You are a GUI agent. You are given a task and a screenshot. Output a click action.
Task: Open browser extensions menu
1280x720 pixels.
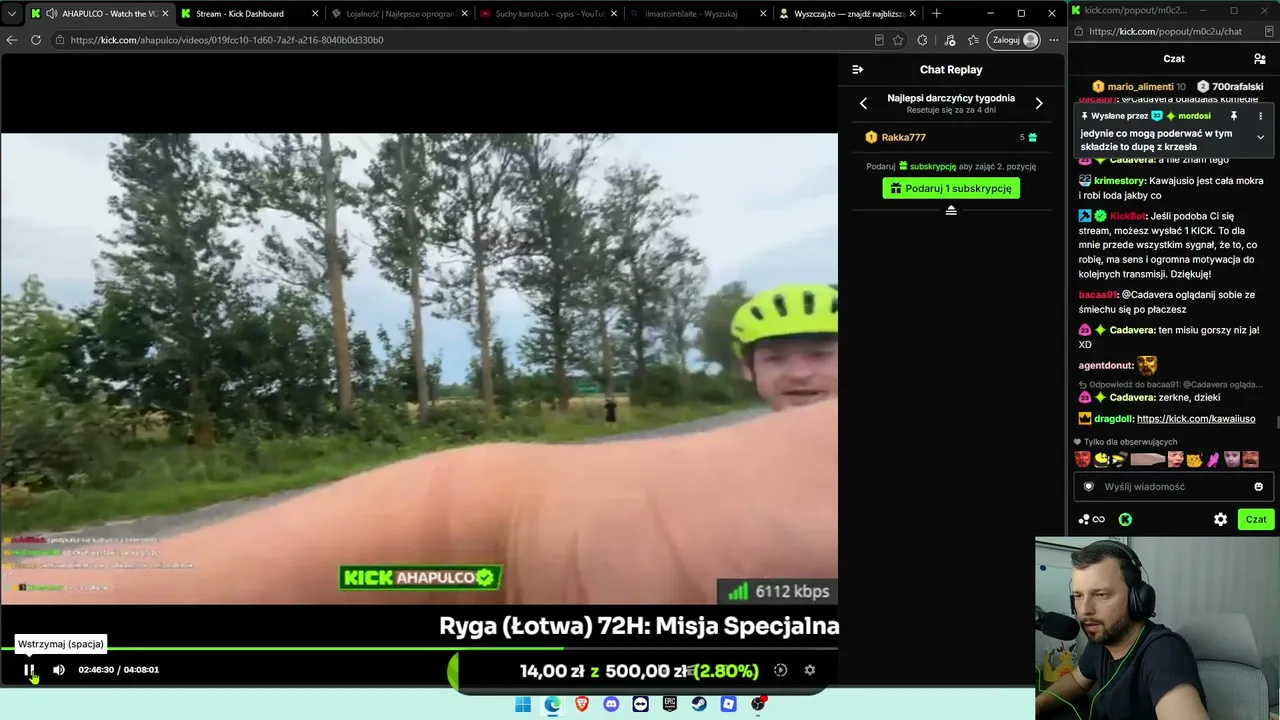(922, 40)
